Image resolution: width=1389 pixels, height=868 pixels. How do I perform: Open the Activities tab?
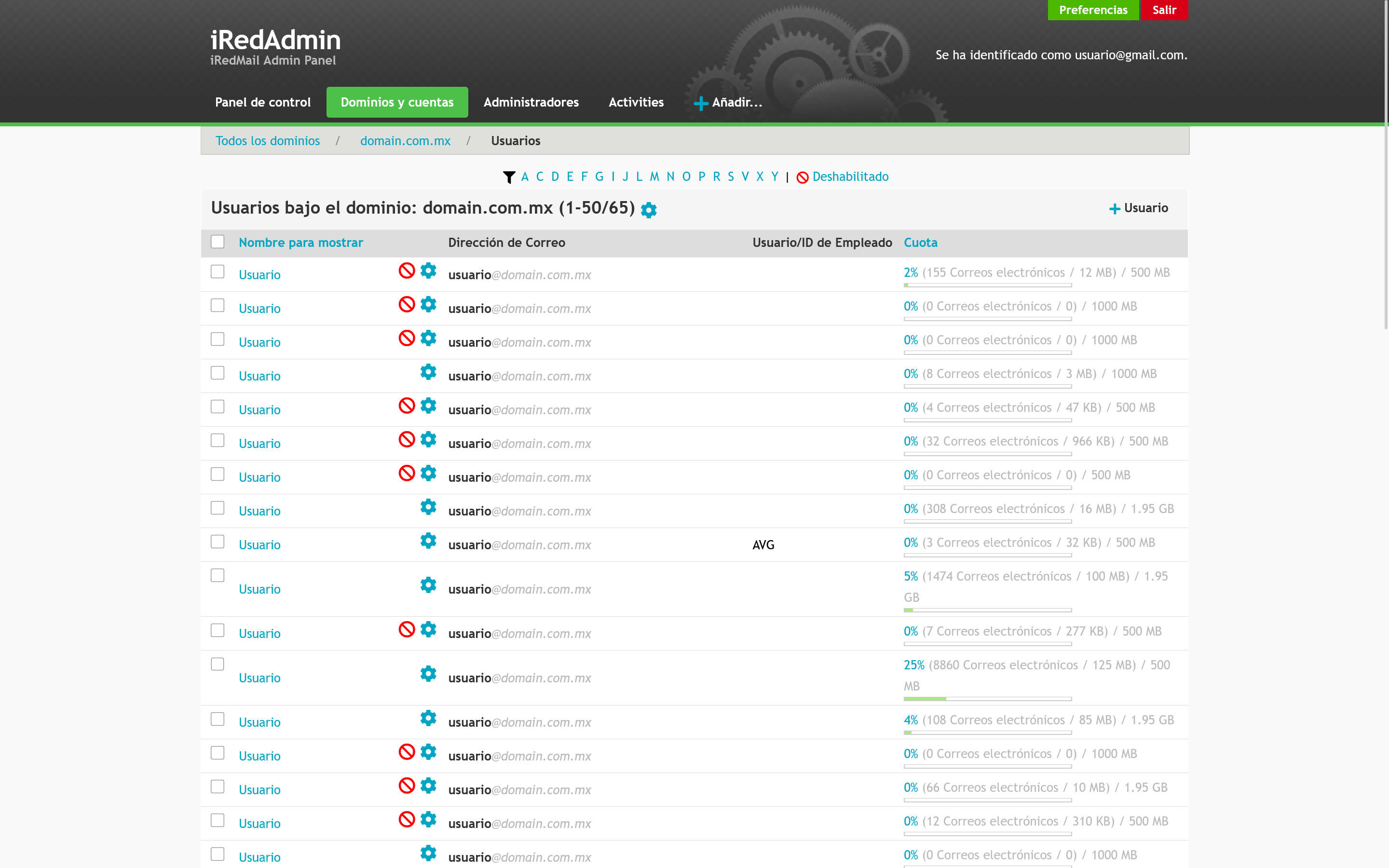(636, 102)
